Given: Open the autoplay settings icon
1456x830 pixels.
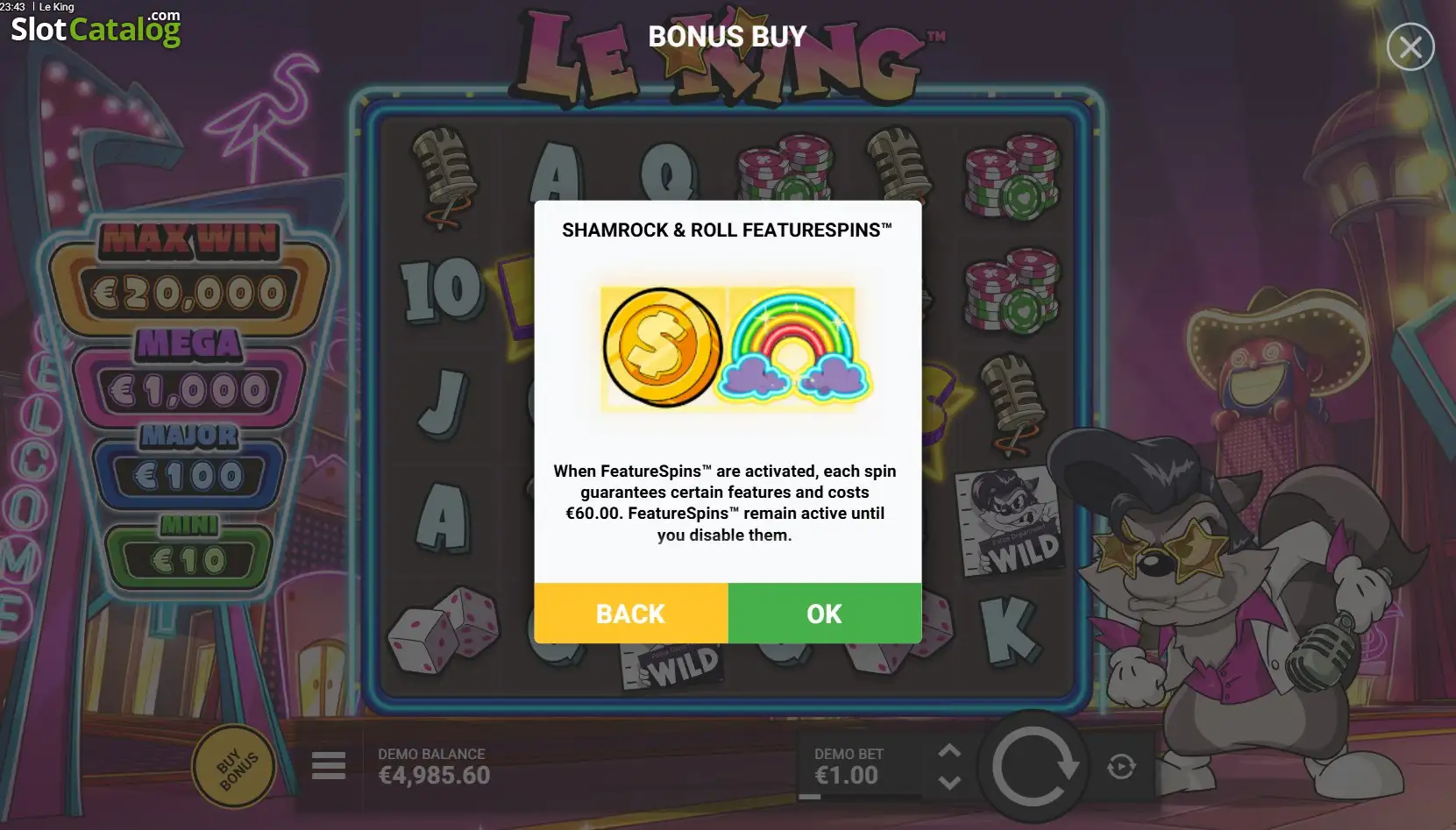Looking at the screenshot, I should 1121,767.
